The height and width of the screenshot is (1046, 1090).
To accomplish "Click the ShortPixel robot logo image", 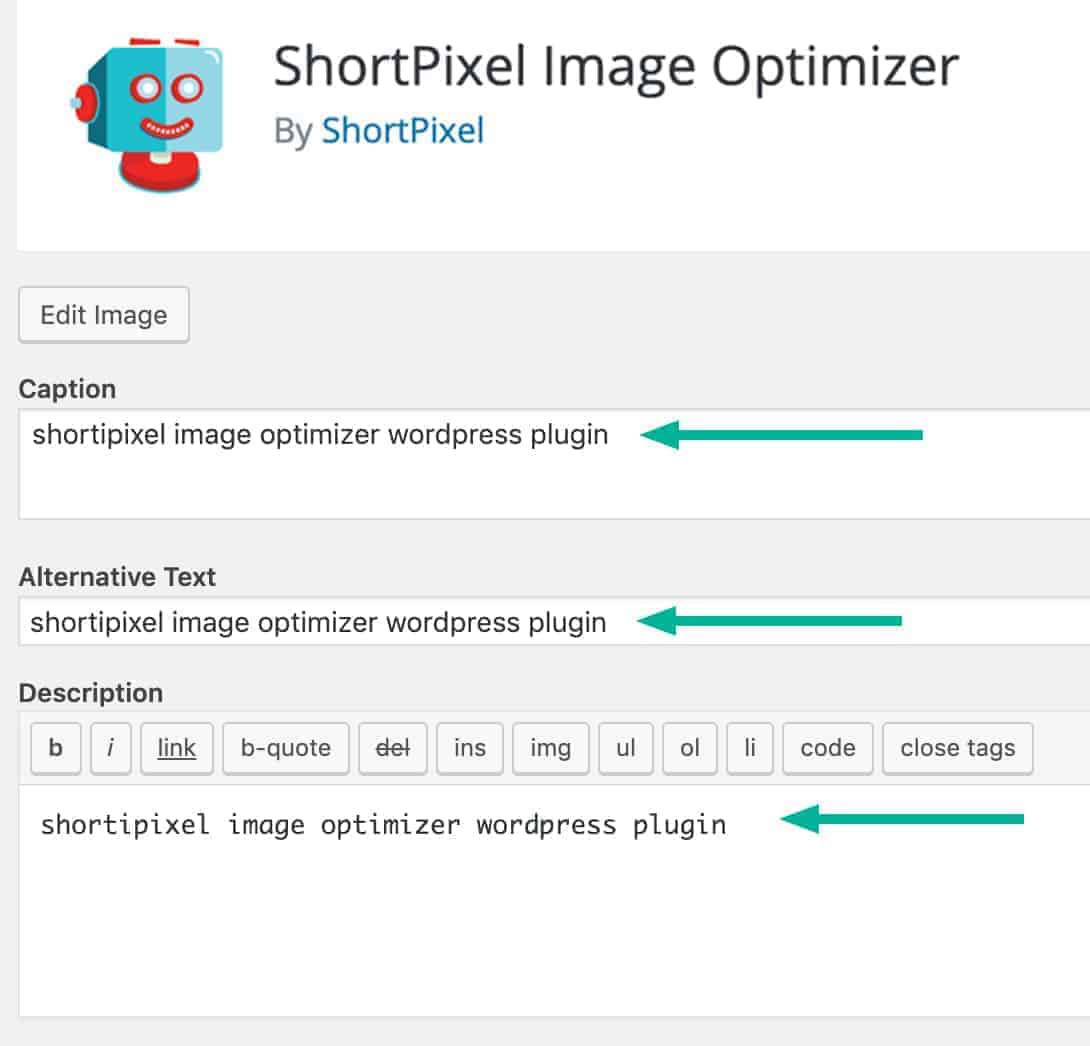I will click(147, 115).
